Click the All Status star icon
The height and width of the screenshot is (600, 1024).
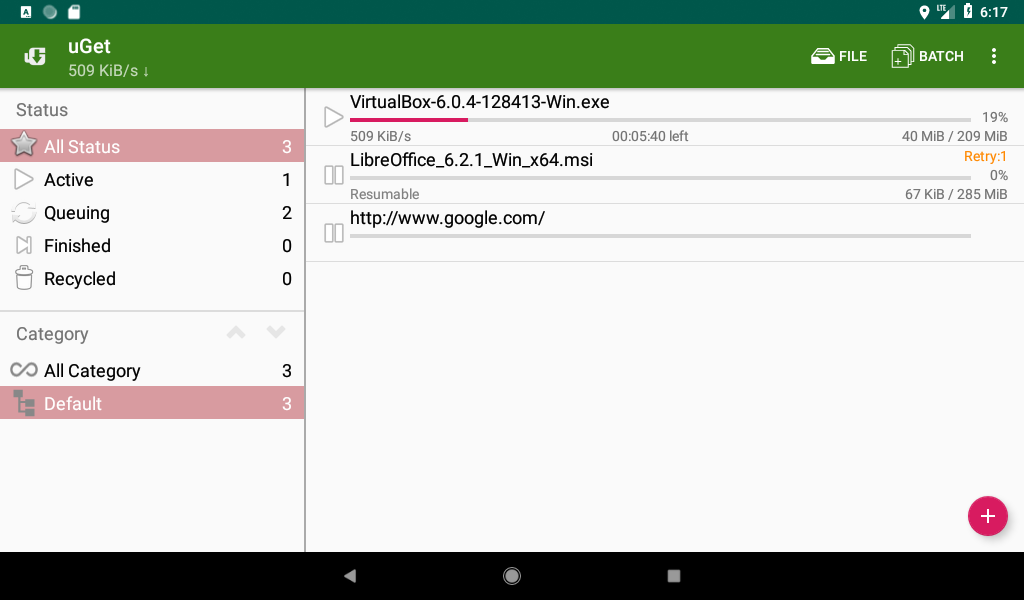click(24, 144)
